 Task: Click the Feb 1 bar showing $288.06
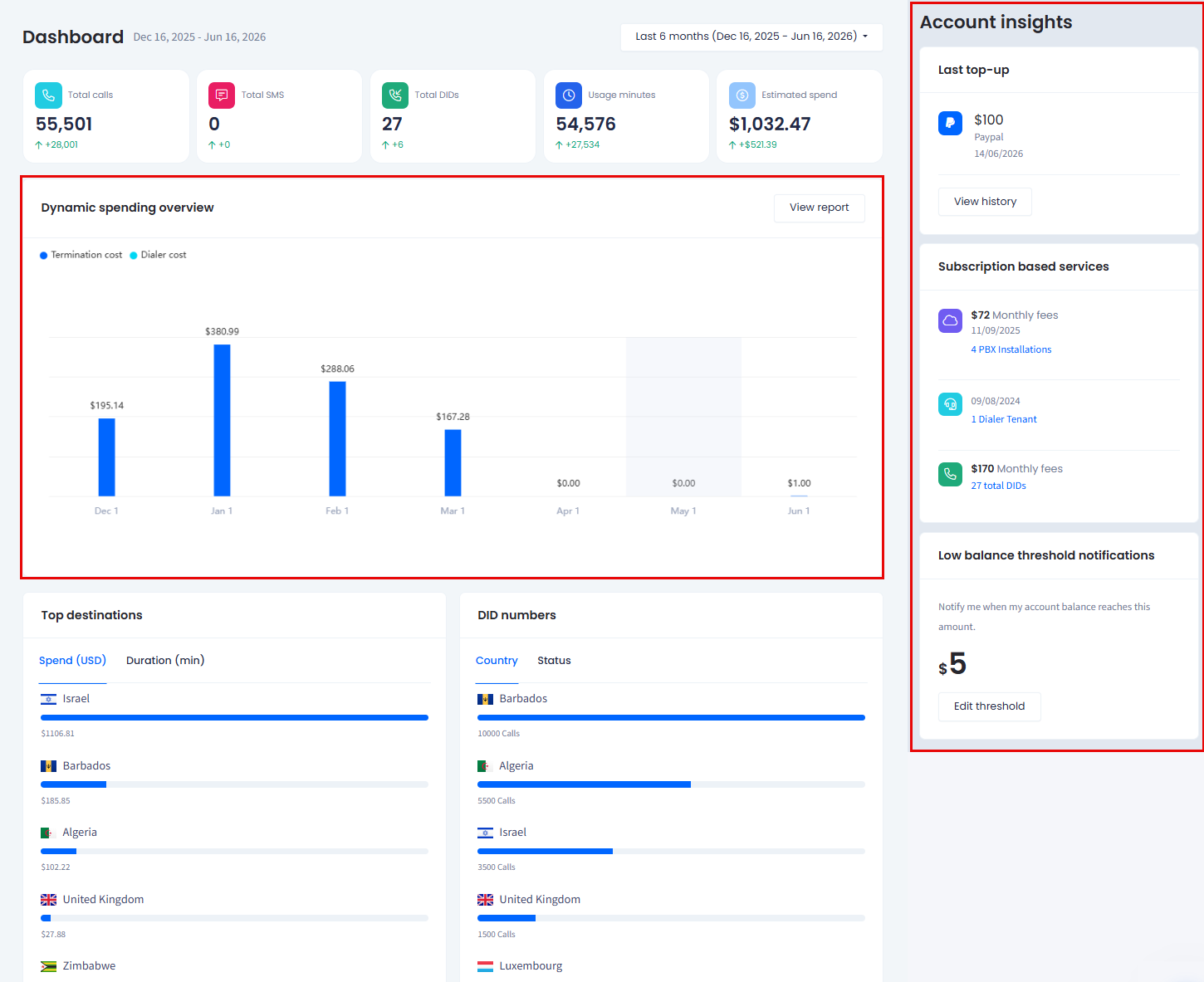pyautogui.click(x=337, y=439)
